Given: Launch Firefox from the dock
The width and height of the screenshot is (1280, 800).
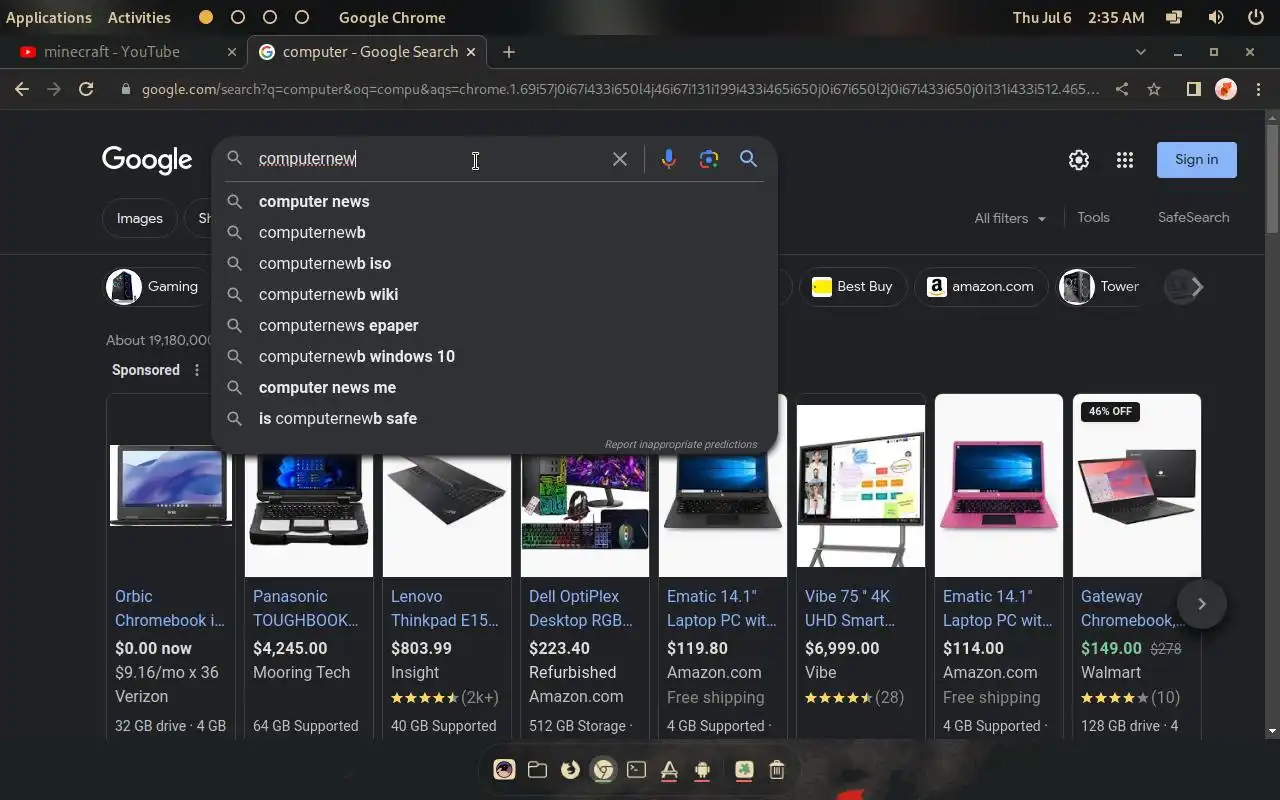Looking at the screenshot, I should pos(570,769).
